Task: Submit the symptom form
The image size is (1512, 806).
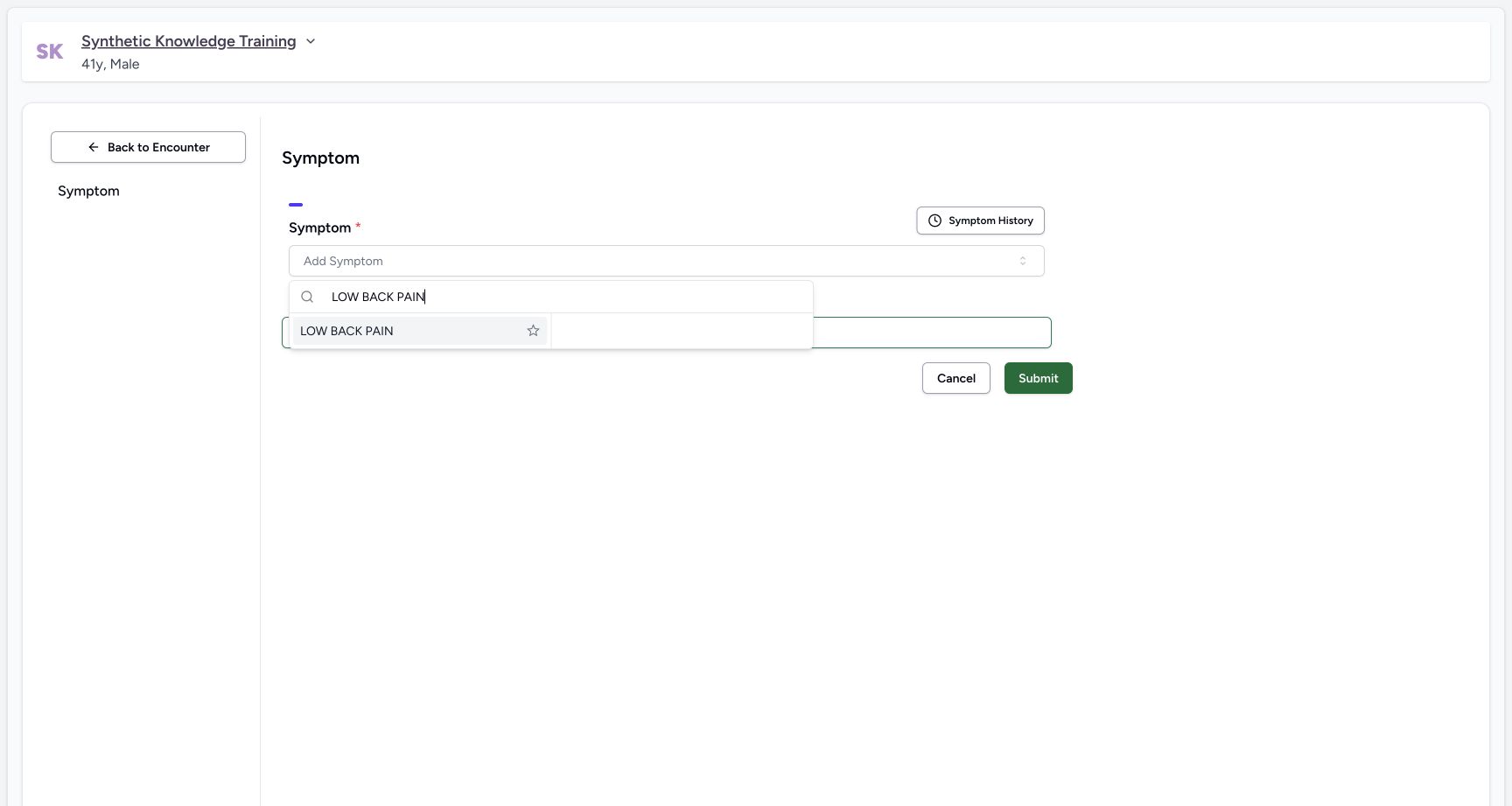Action: tap(1038, 378)
